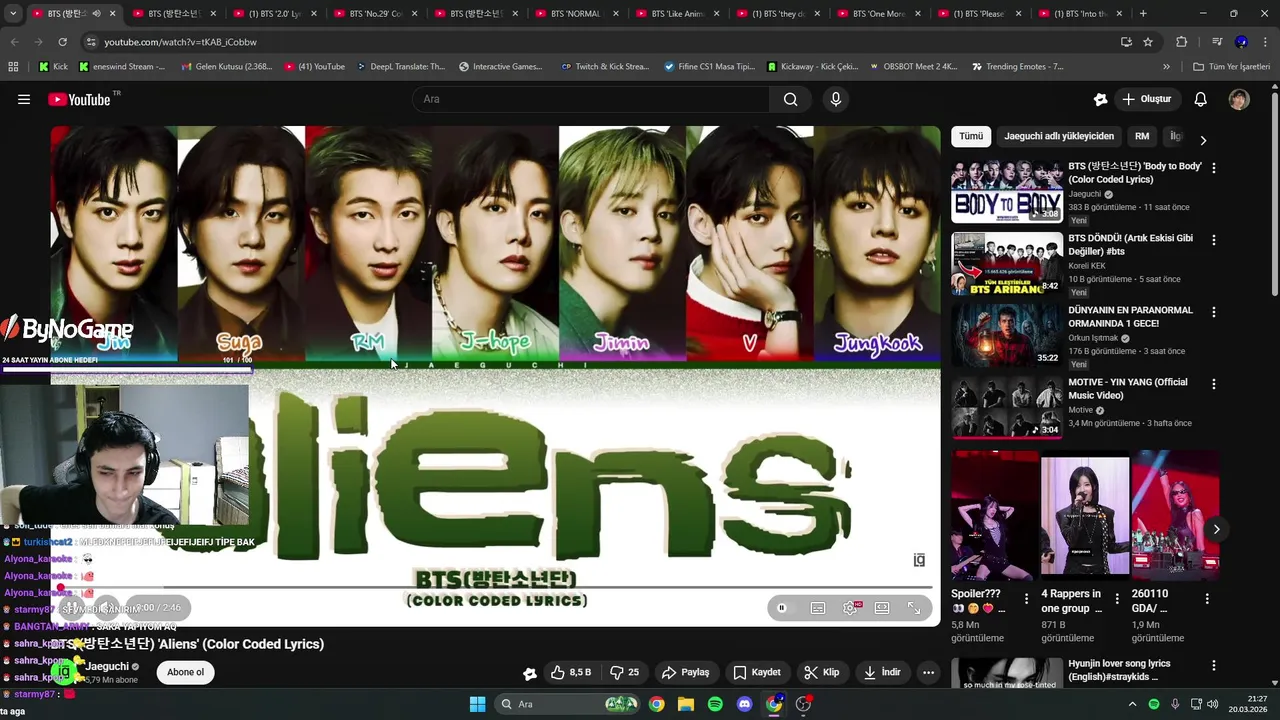Show hidden bookmarks with double chevron
This screenshot has height=720, width=1280.
point(1166,67)
